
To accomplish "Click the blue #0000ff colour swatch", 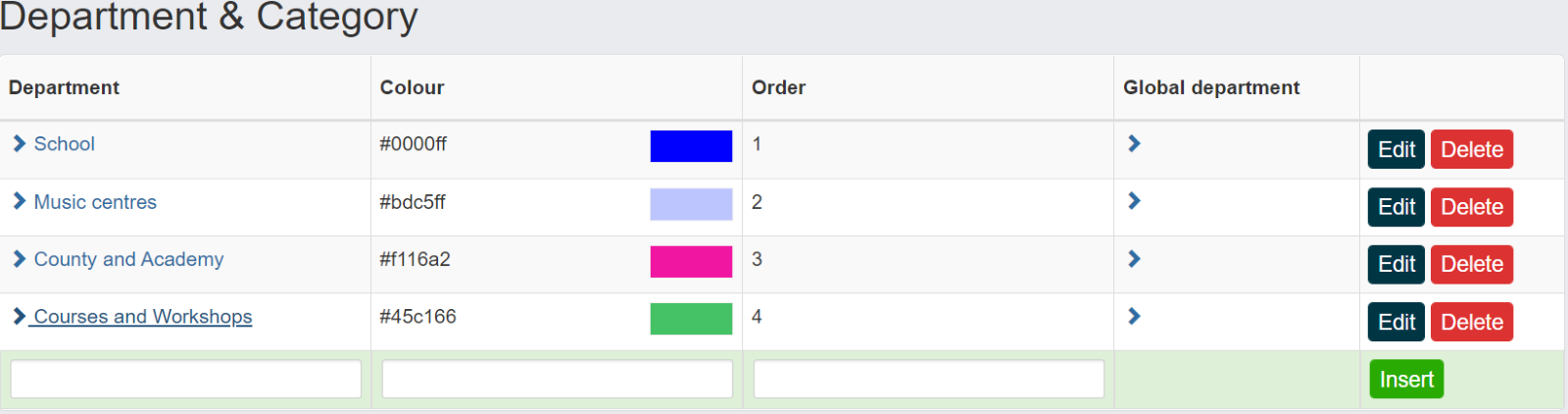I will click(x=691, y=146).
